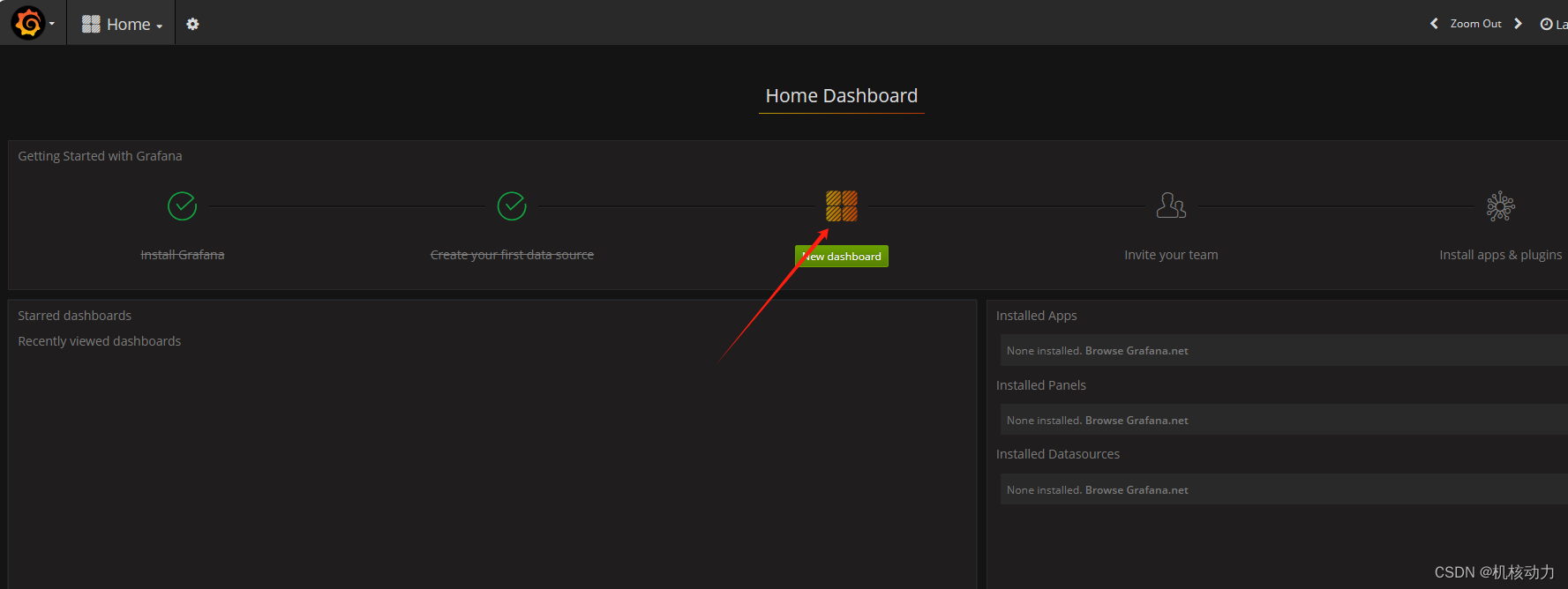Click the Installed Panels heading
Image resolution: width=1568 pixels, height=589 pixels.
point(1041,385)
